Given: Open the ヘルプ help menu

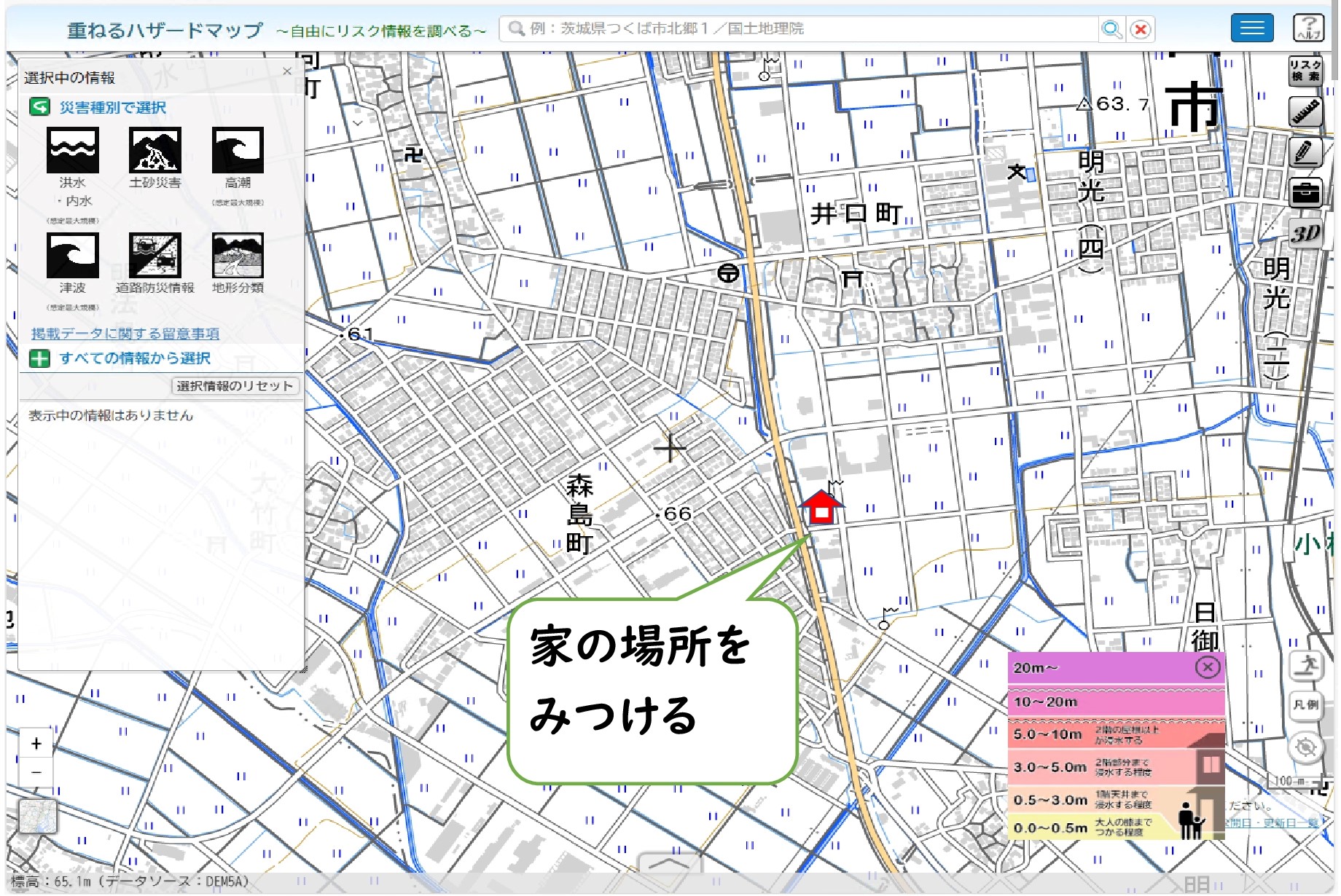Looking at the screenshot, I should (1308, 28).
